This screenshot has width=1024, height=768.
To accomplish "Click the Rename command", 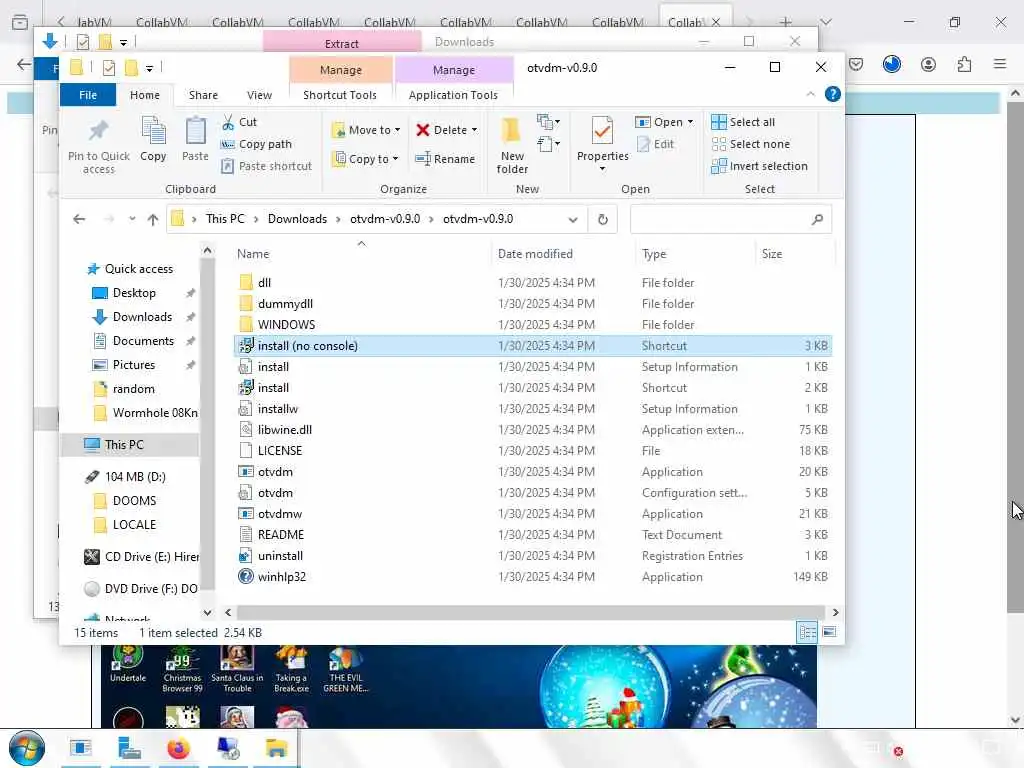I will pos(445,159).
